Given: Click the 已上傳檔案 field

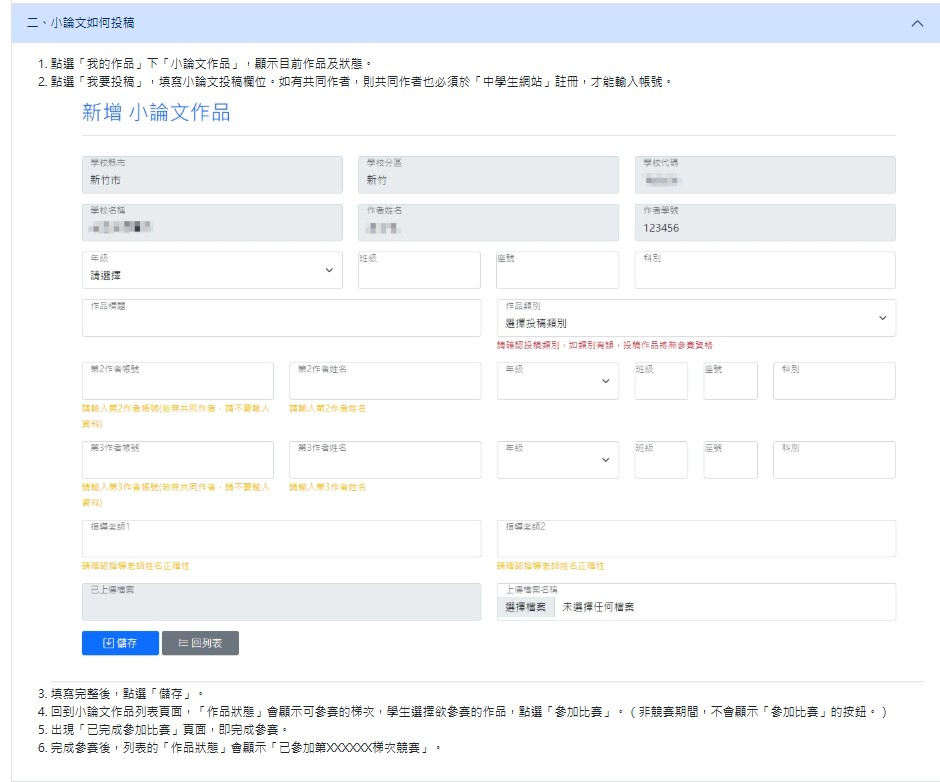Looking at the screenshot, I should click(282, 602).
